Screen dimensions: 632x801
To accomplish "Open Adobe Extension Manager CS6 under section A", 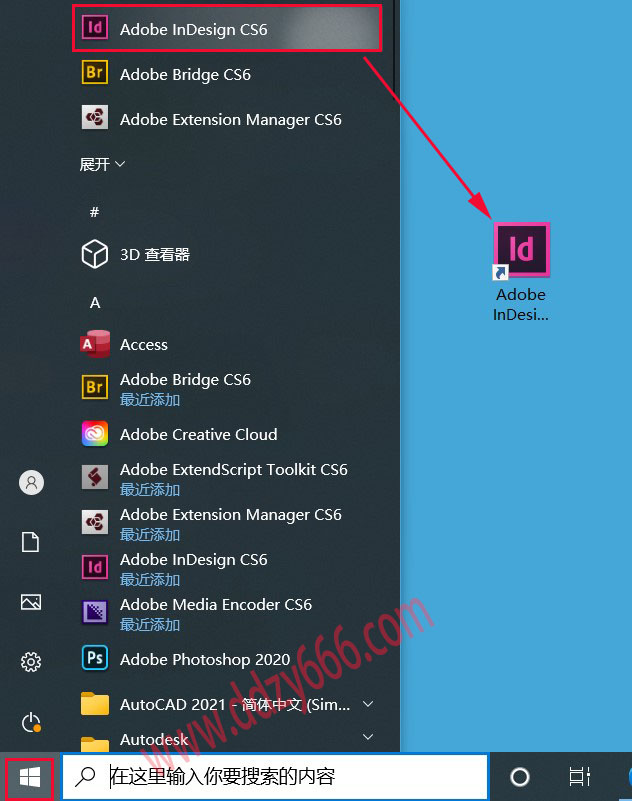I will pos(227,523).
